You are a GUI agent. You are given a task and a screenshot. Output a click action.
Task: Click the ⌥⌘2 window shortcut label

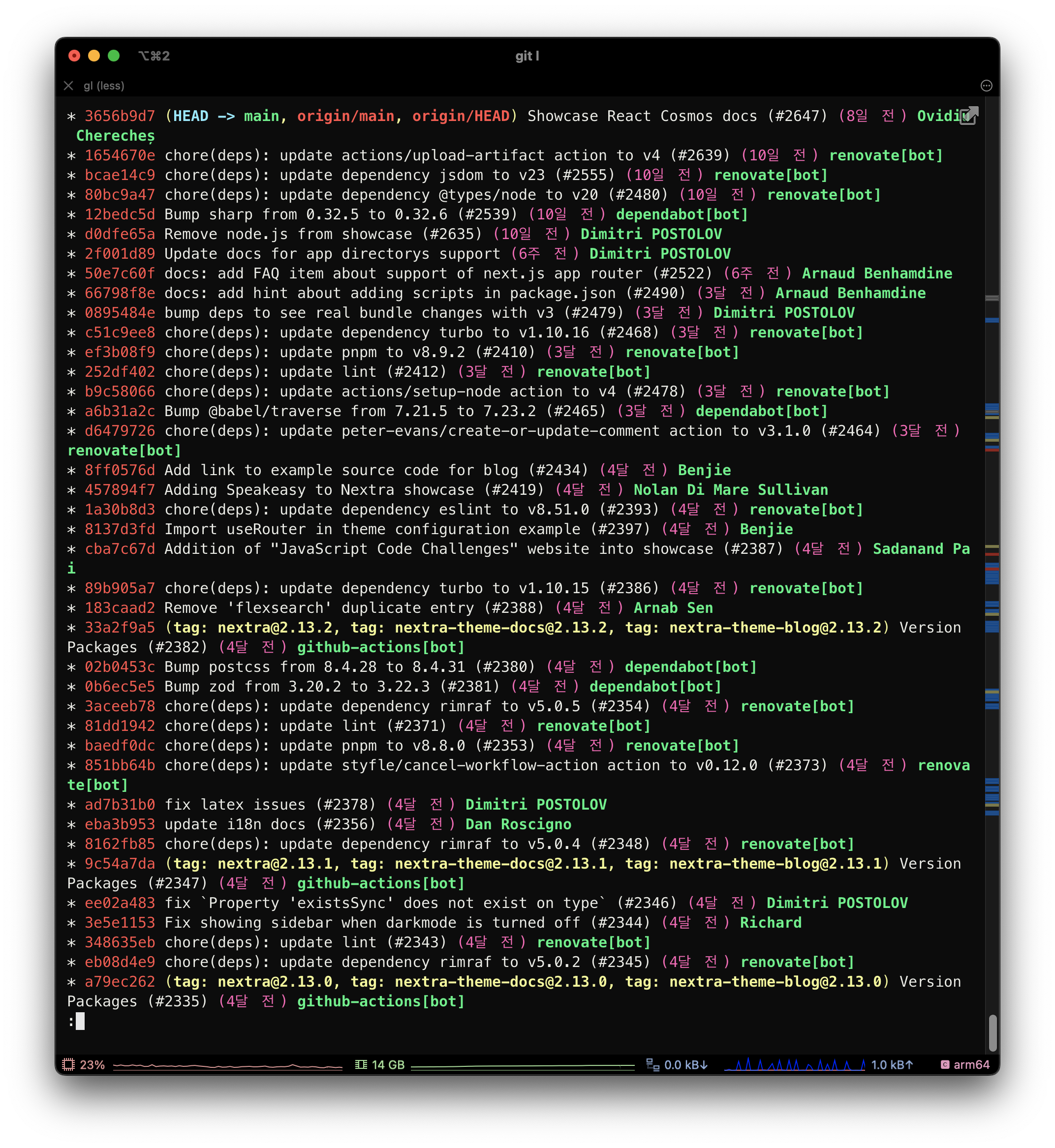coord(154,56)
